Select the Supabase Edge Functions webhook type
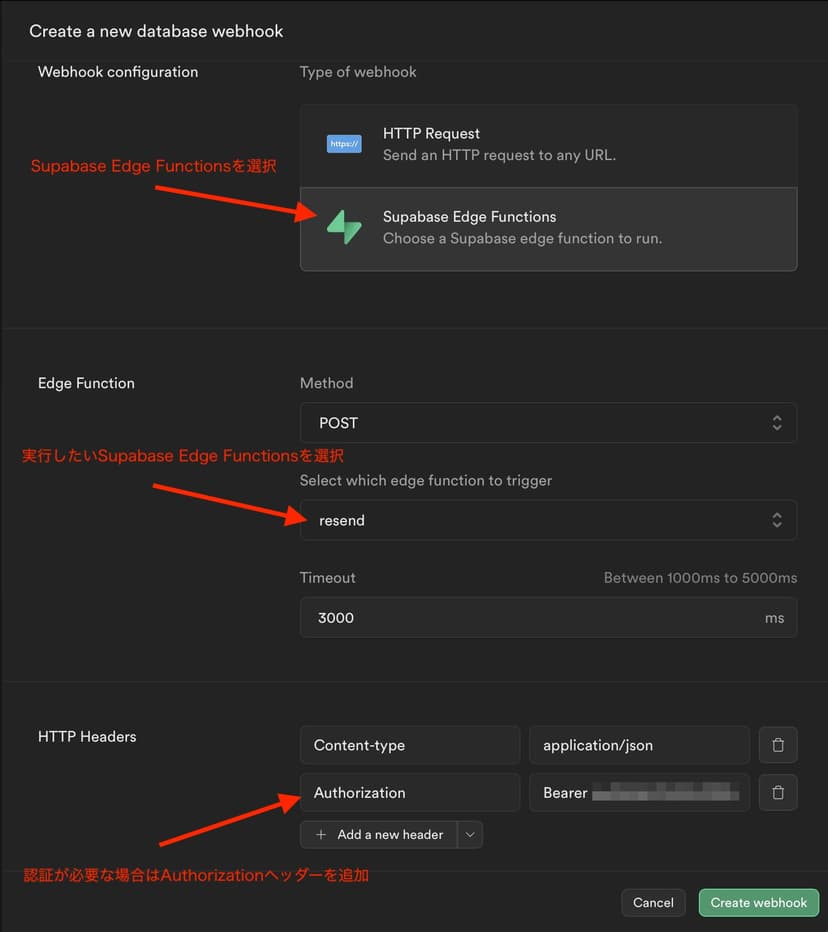828x932 pixels. coord(548,228)
